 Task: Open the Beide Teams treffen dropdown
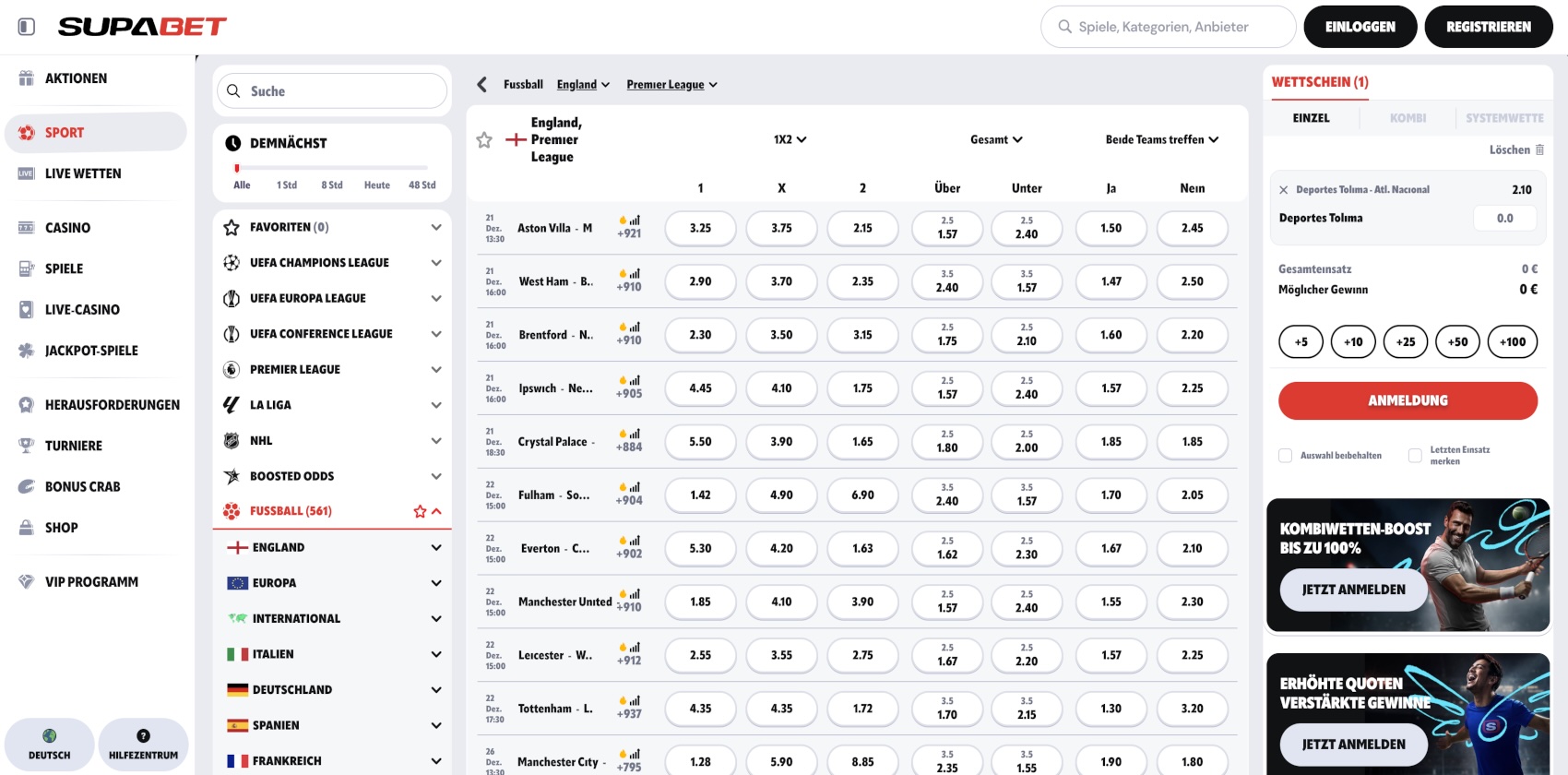click(1161, 140)
